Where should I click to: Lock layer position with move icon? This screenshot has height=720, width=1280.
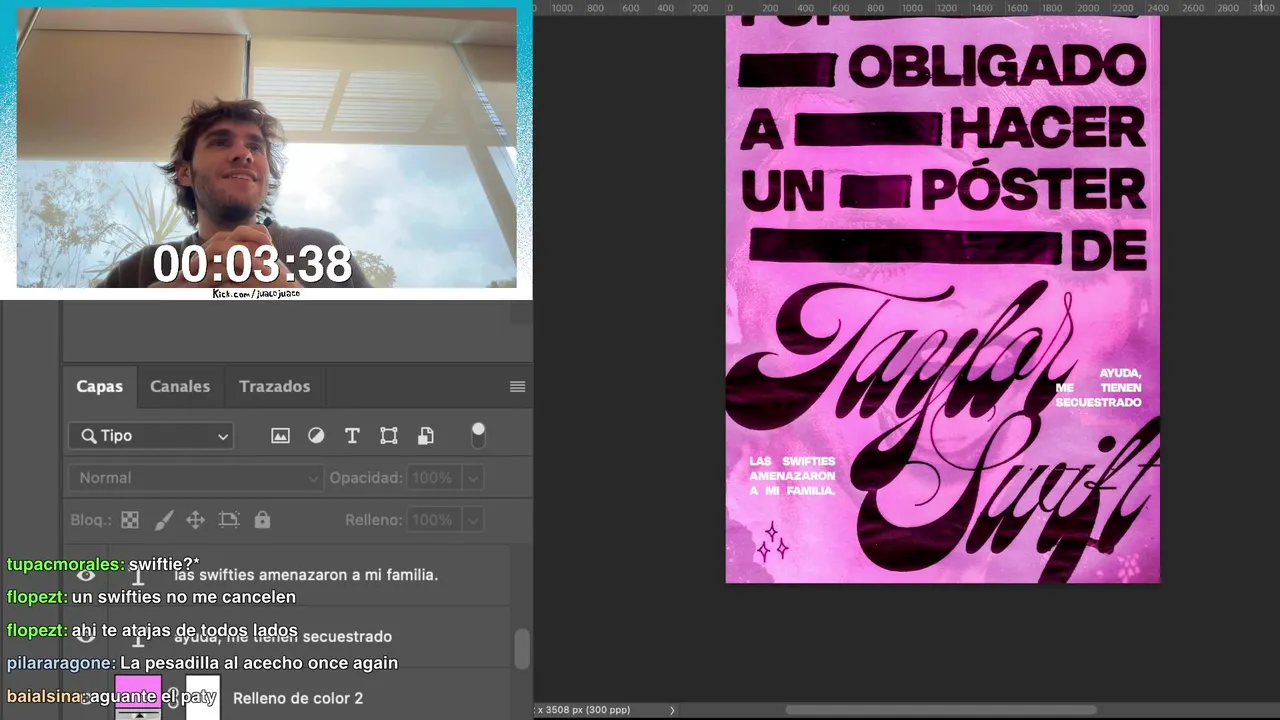(196, 520)
